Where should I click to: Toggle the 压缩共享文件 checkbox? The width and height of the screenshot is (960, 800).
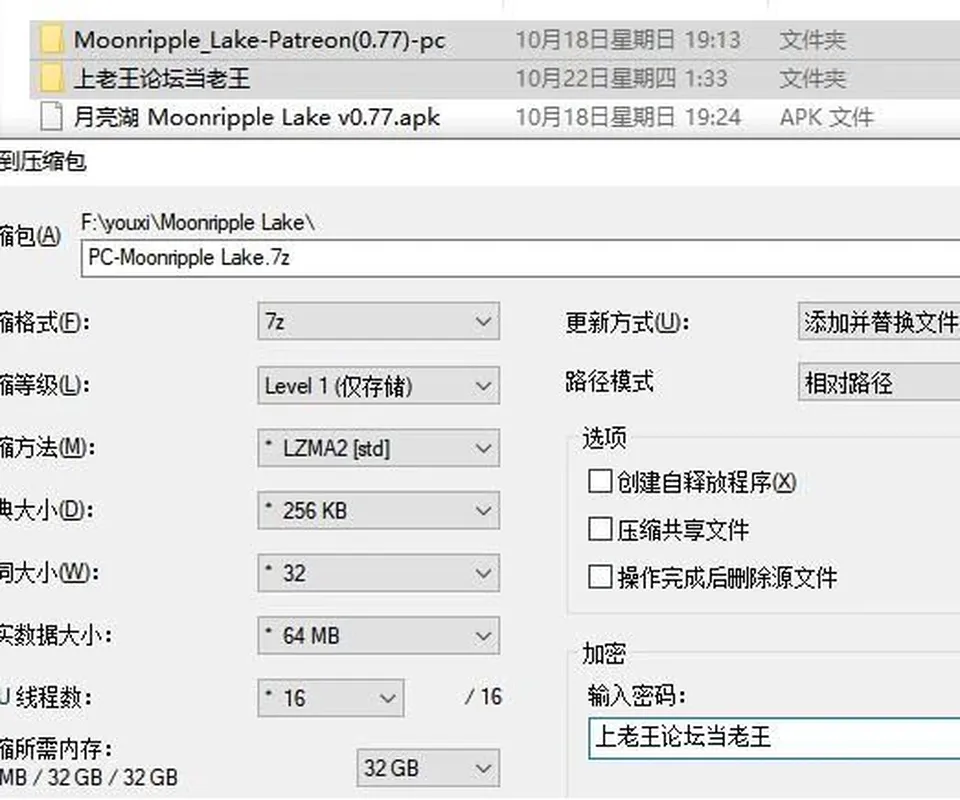(x=599, y=529)
